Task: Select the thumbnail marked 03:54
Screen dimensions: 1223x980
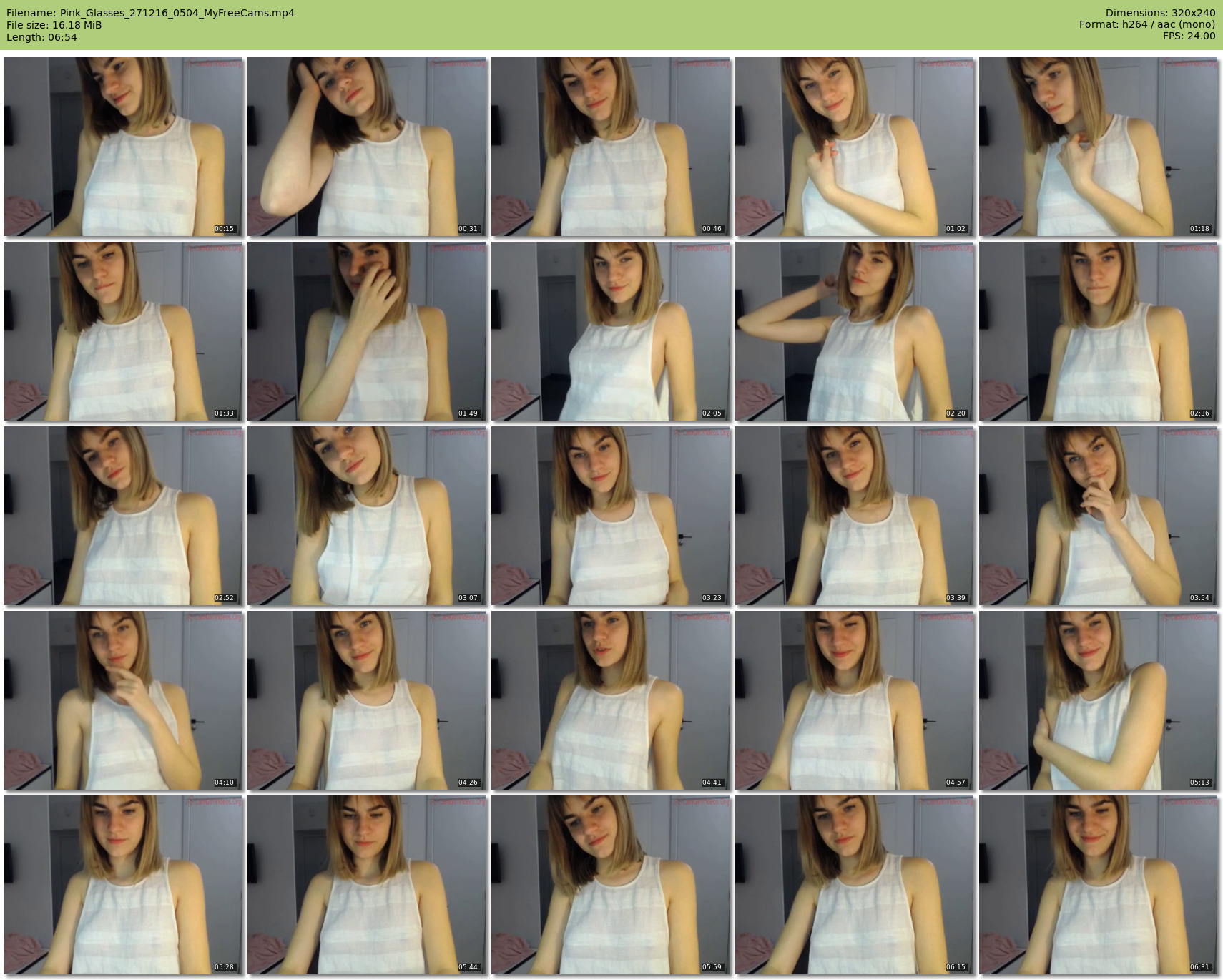Action: tap(1099, 516)
